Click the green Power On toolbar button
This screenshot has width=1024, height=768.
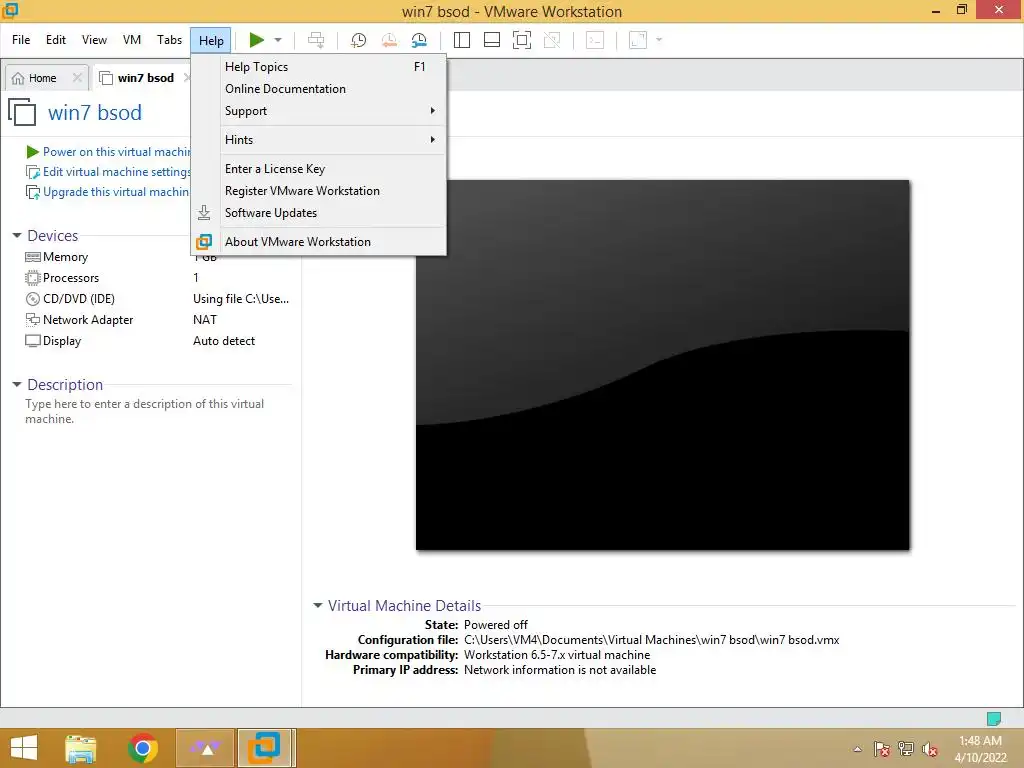pyautogui.click(x=257, y=40)
